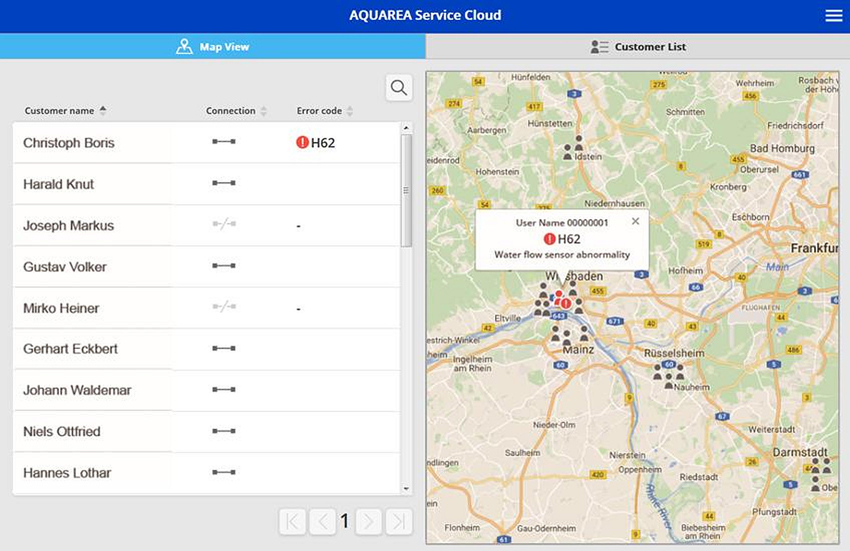Click connected icon in Gerhart Eckbert row
Viewport: 850px width, 551px height.
[224, 349]
